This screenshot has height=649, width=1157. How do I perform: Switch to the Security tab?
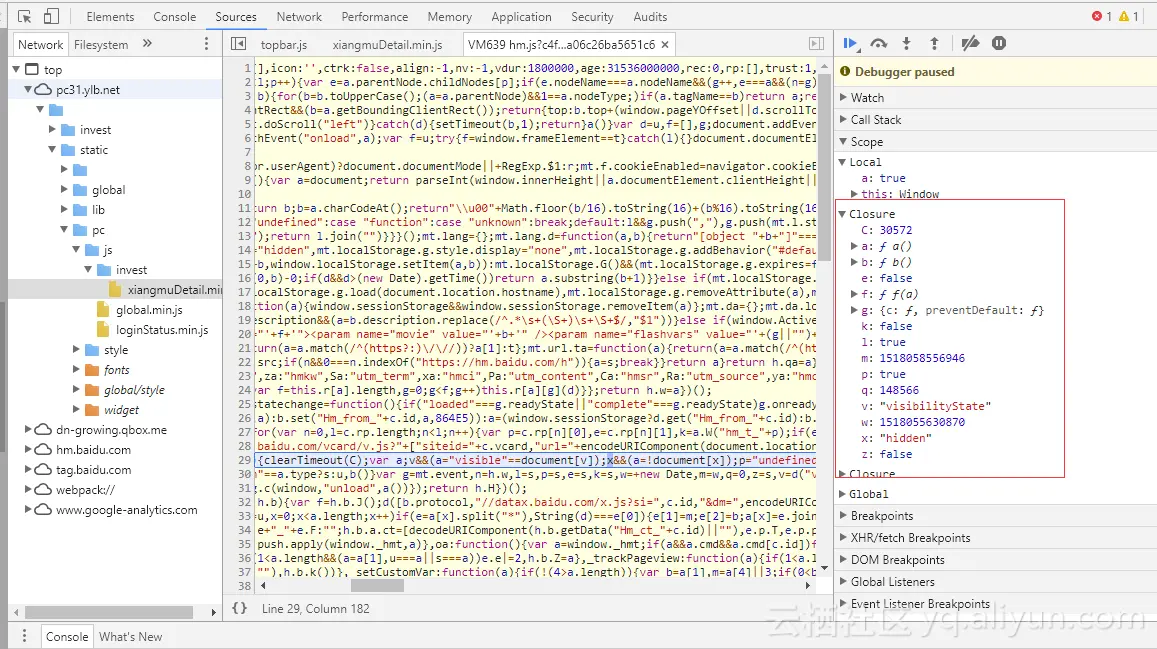[592, 16]
